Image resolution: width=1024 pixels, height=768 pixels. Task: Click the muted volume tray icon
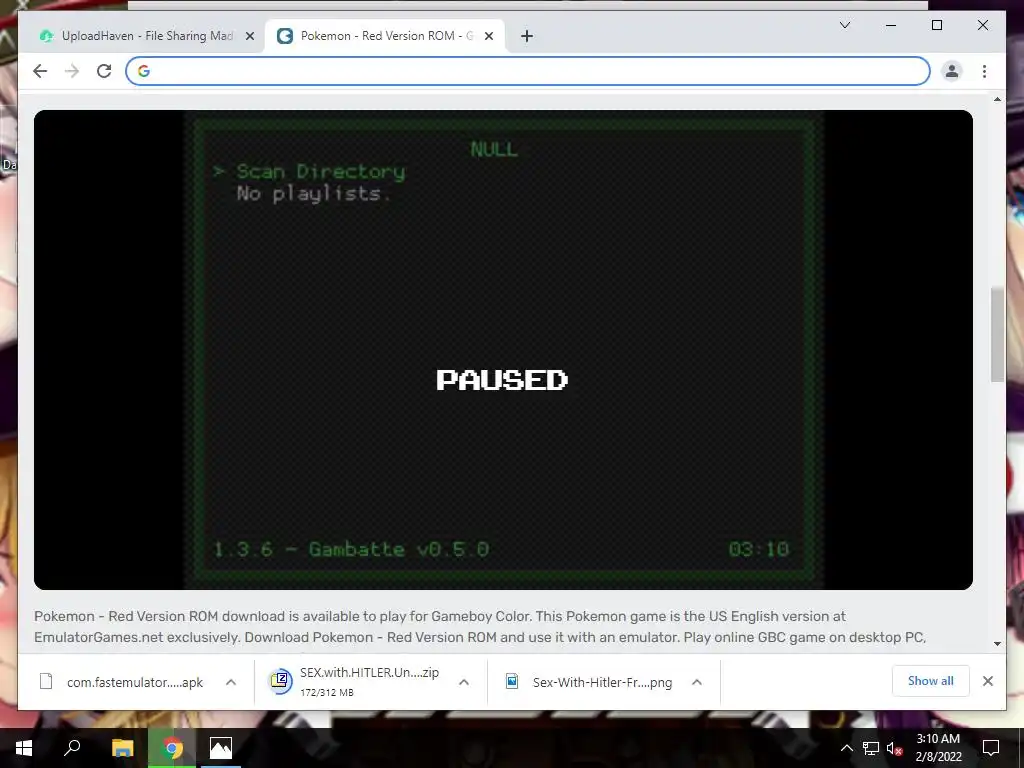(895, 748)
